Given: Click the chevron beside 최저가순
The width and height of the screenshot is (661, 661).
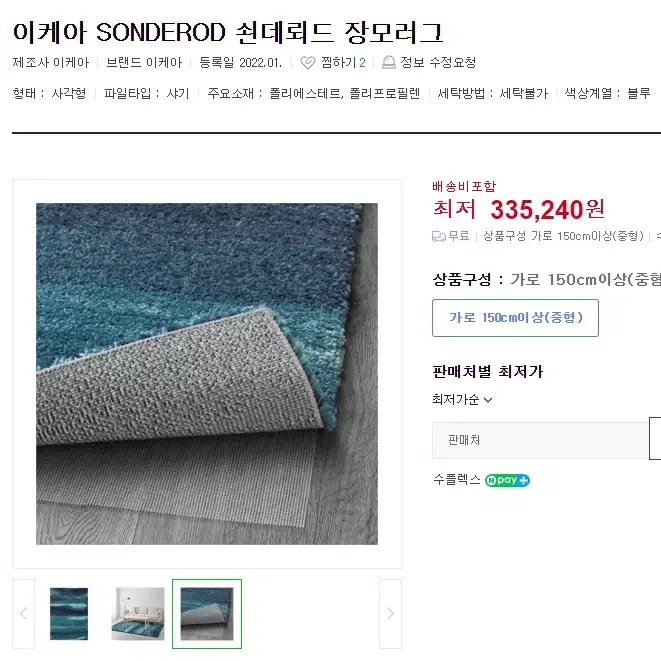Looking at the screenshot, I should tap(488, 400).
